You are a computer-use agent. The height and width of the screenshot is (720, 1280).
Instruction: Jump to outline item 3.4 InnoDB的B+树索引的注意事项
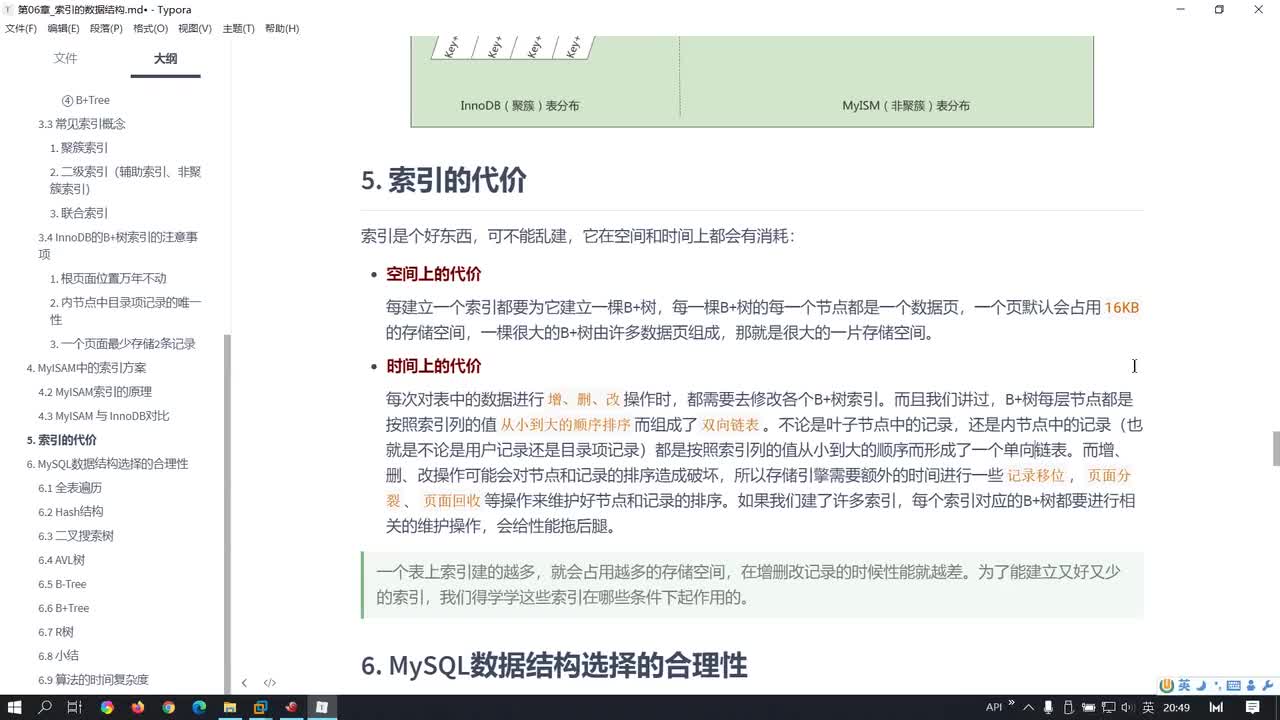coord(119,245)
